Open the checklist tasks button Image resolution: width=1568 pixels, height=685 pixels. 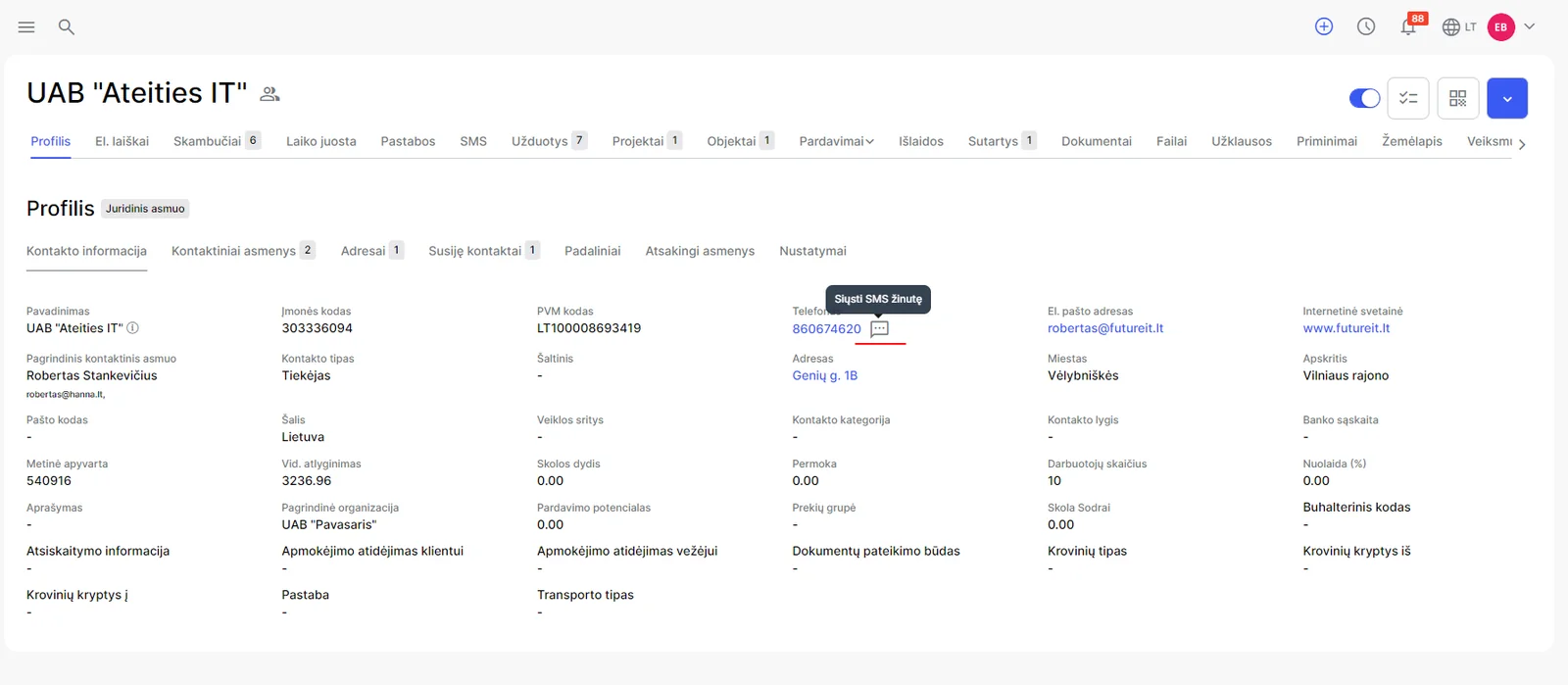(1408, 98)
